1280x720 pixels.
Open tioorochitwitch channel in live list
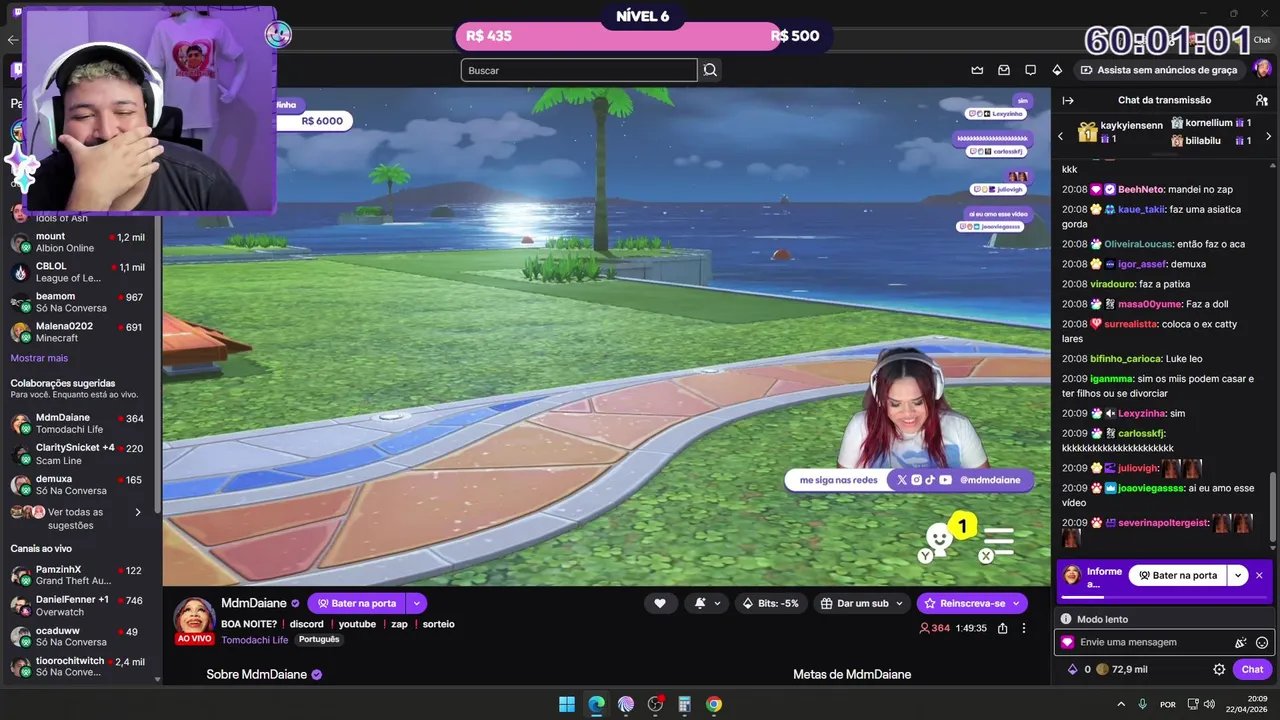click(78, 666)
